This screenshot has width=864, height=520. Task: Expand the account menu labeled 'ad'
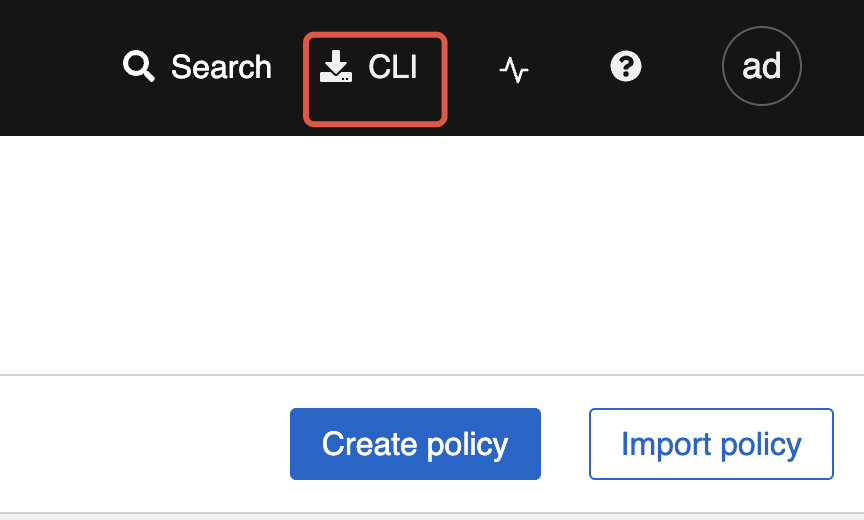click(x=761, y=66)
